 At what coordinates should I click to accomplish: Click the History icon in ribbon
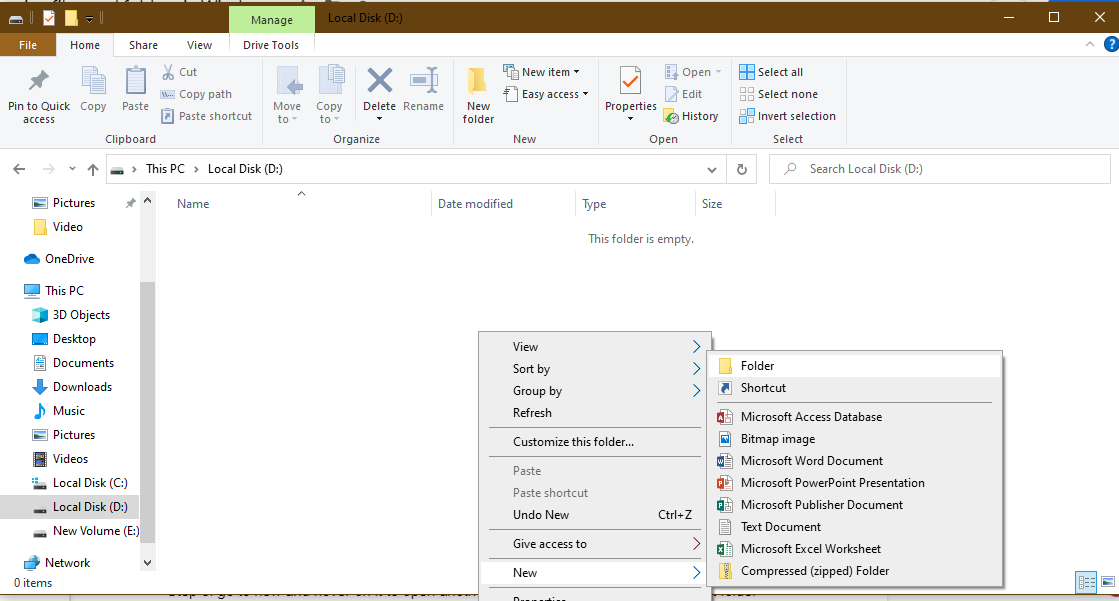(671, 116)
